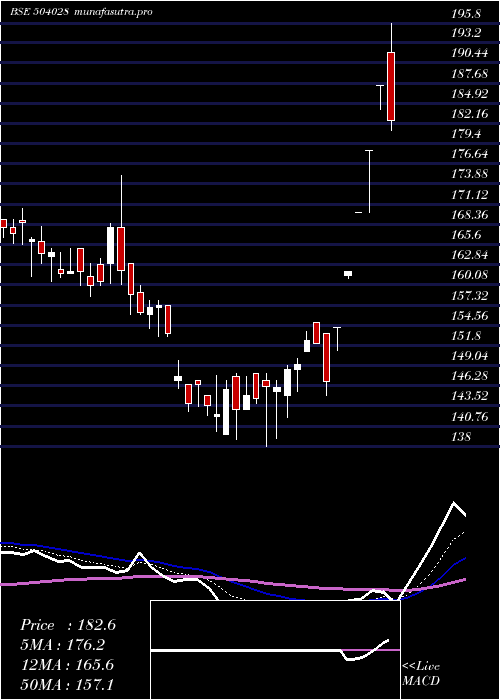Click the 165.6 price axis label

(466, 235)
